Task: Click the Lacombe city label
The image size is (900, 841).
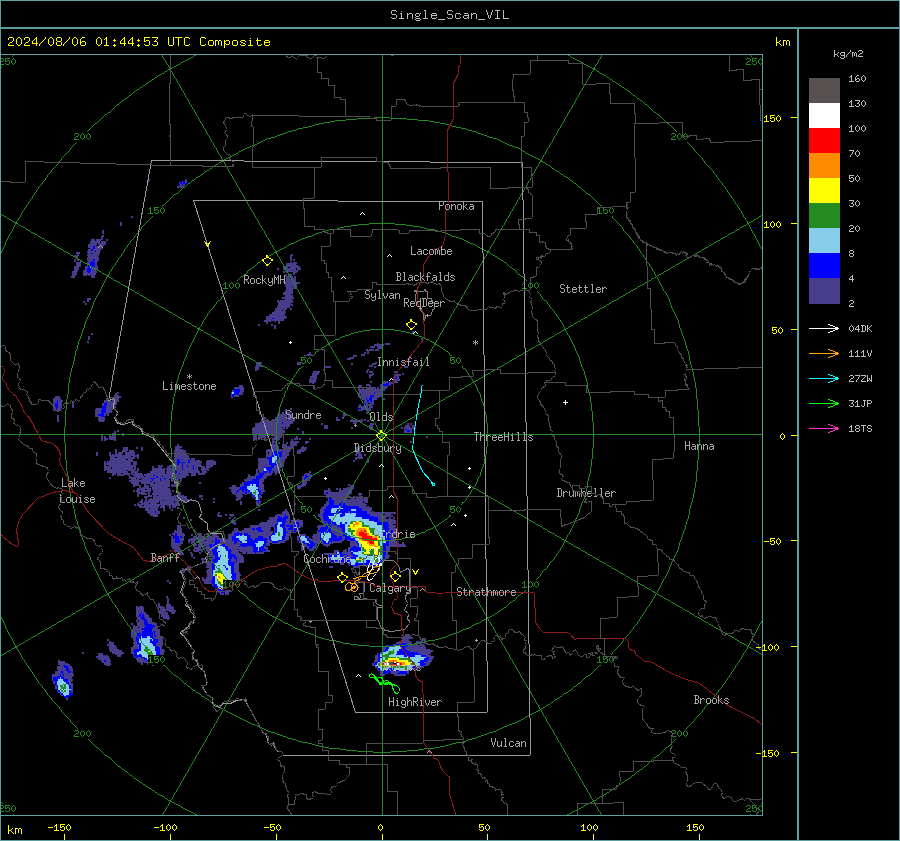Action: coord(431,251)
